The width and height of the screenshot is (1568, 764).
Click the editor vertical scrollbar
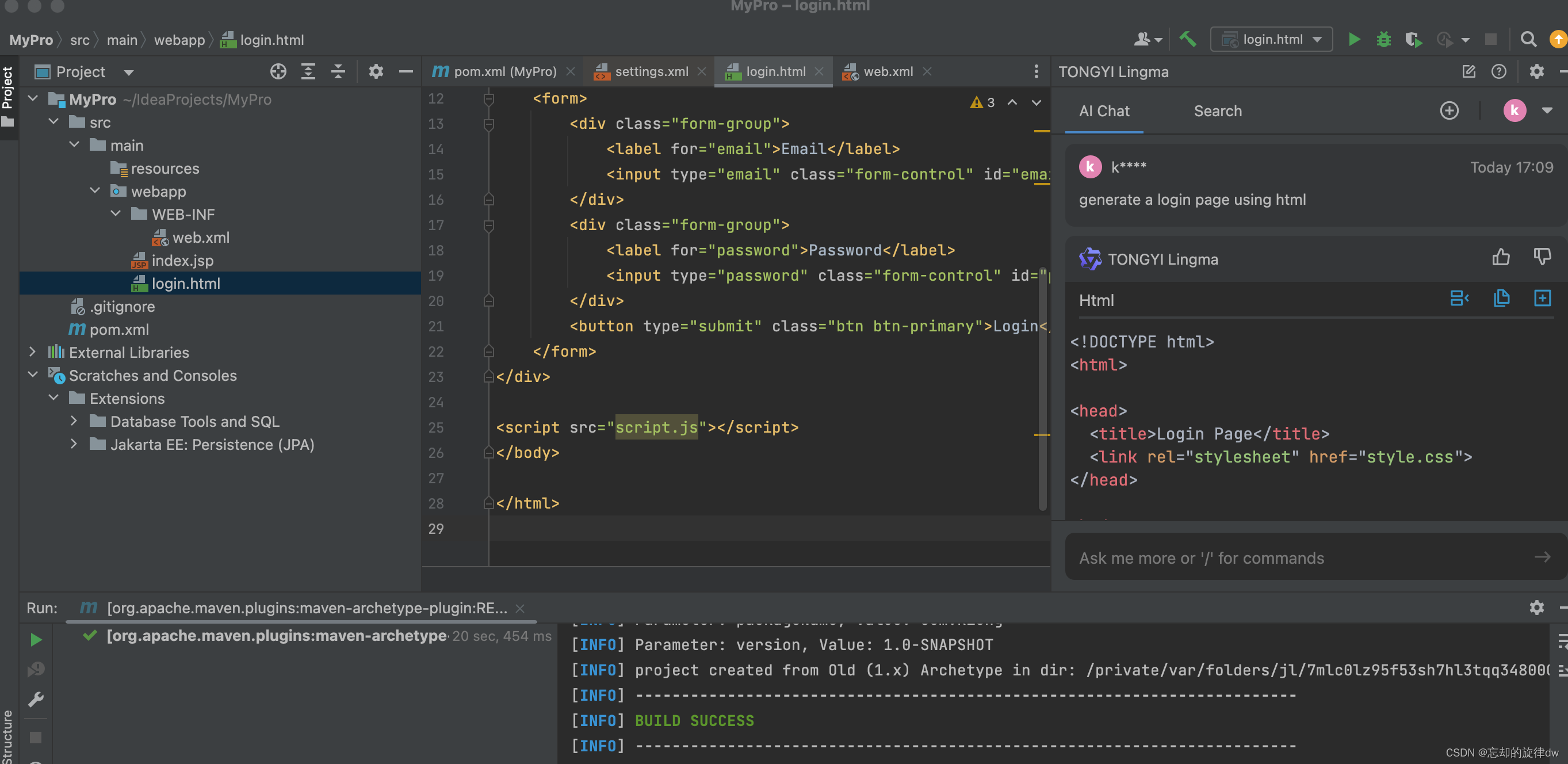(1042, 389)
